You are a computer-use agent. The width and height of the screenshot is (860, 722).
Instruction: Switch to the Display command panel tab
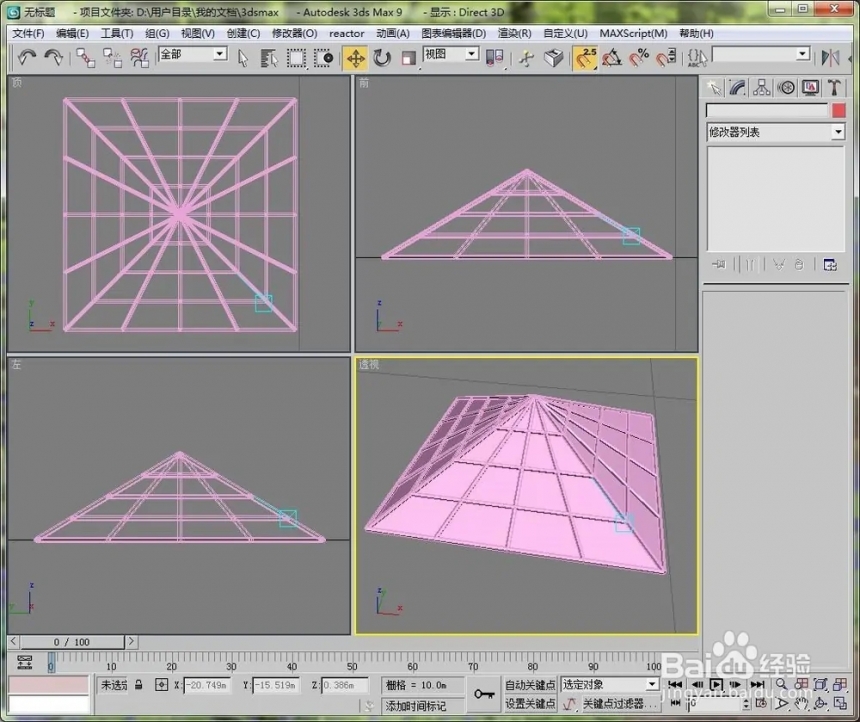(x=811, y=88)
